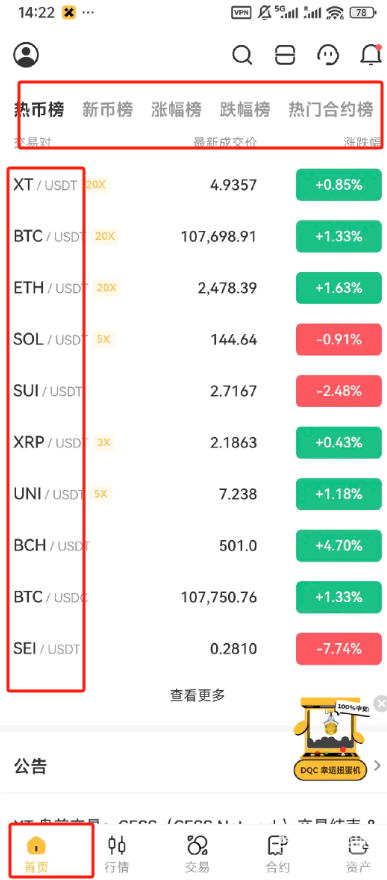Image resolution: width=387 pixels, height=880 pixels.
Task: Open customer support headset icon
Action: click(328, 55)
